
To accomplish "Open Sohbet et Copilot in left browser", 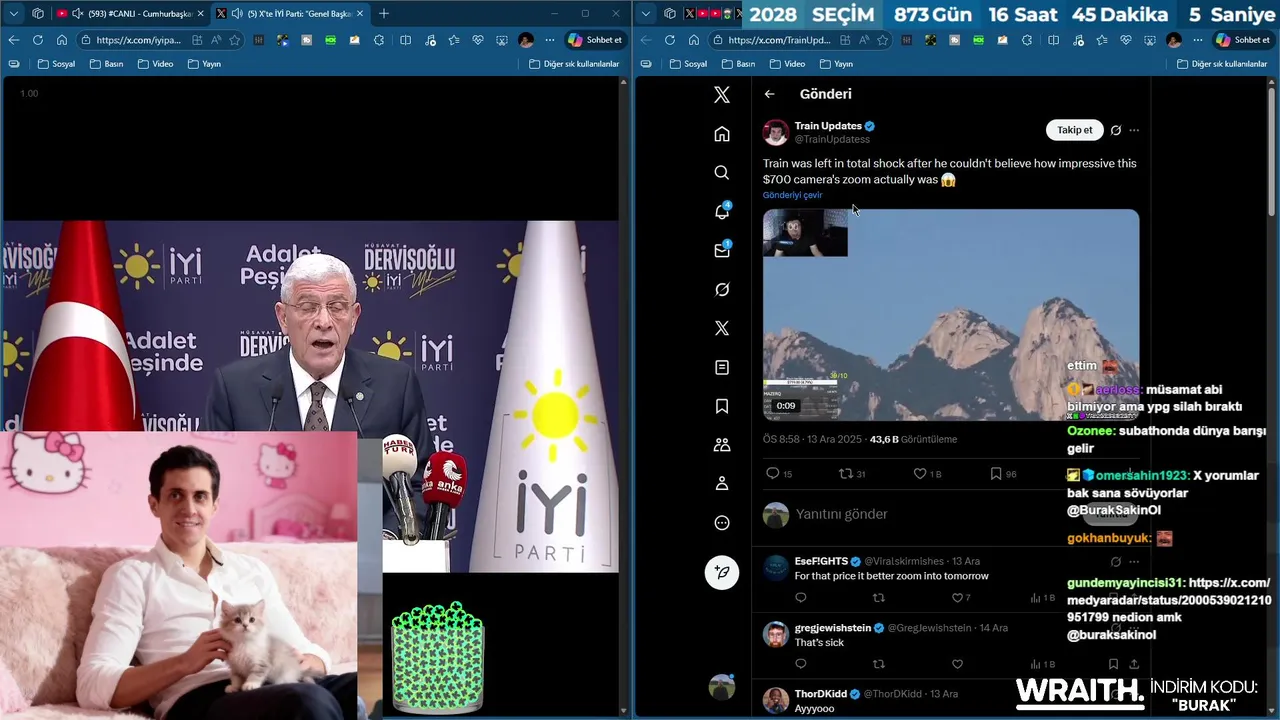I will [596, 40].
